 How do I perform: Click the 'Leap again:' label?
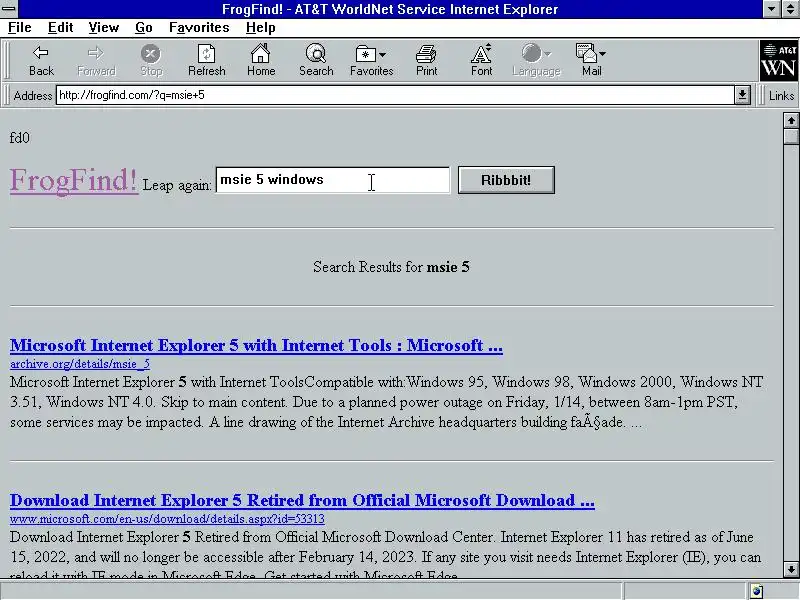[x=177, y=185]
